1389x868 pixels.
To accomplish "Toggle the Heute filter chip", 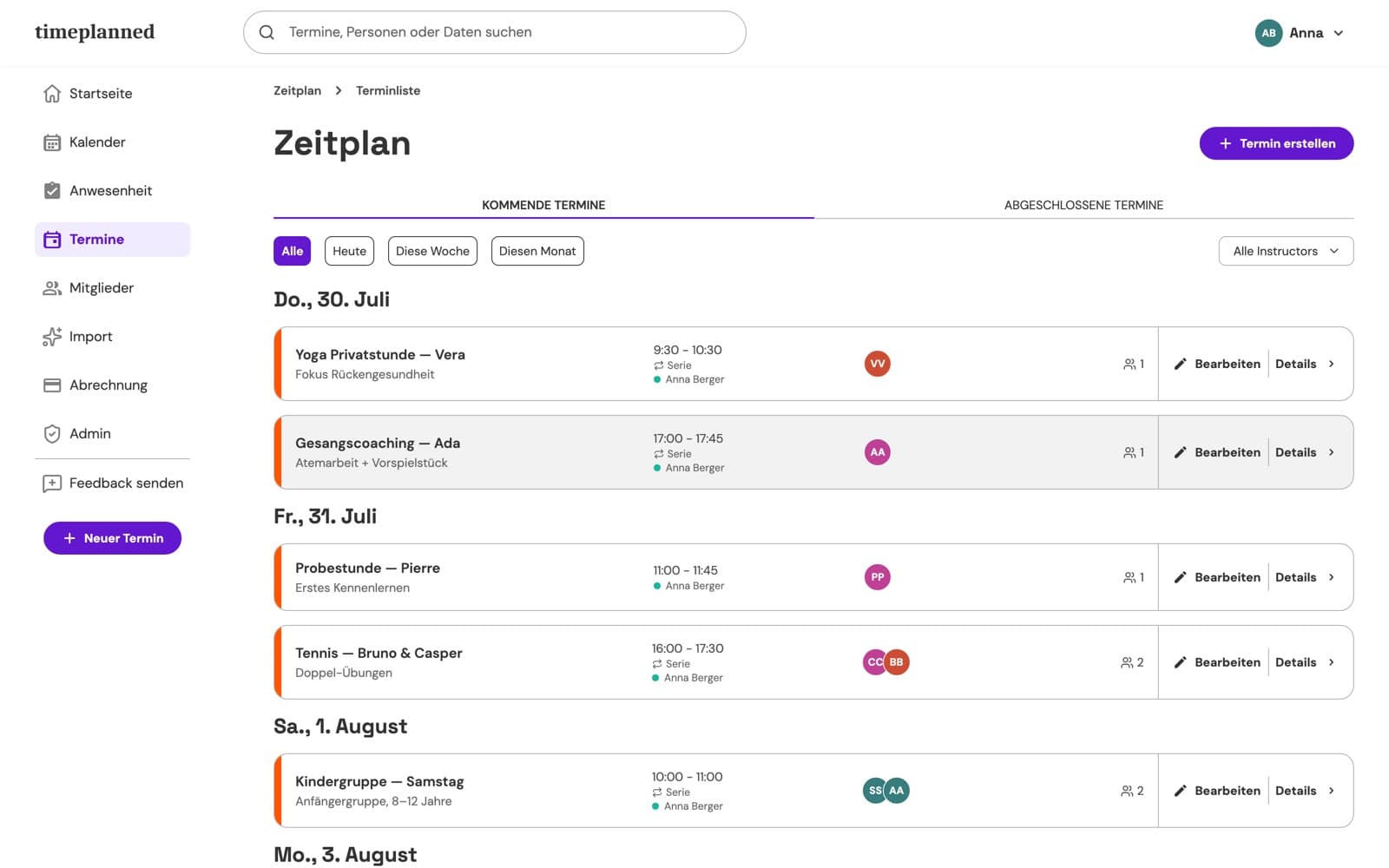I will tap(349, 251).
